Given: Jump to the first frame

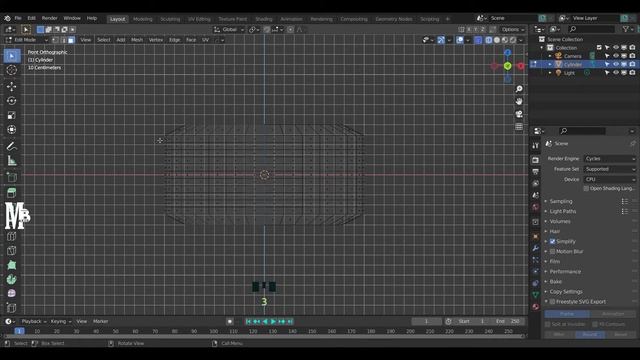Looking at the screenshot, I should (248, 322).
